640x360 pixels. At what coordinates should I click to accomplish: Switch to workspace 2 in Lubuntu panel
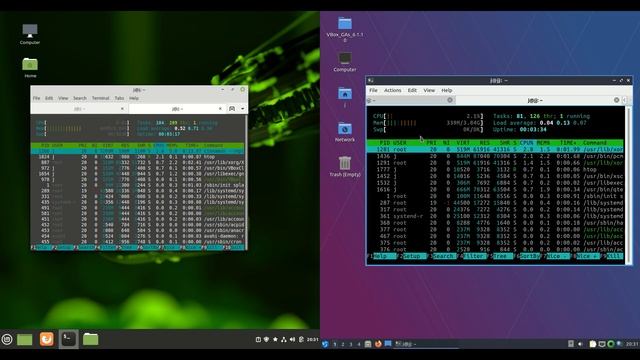coord(343,344)
